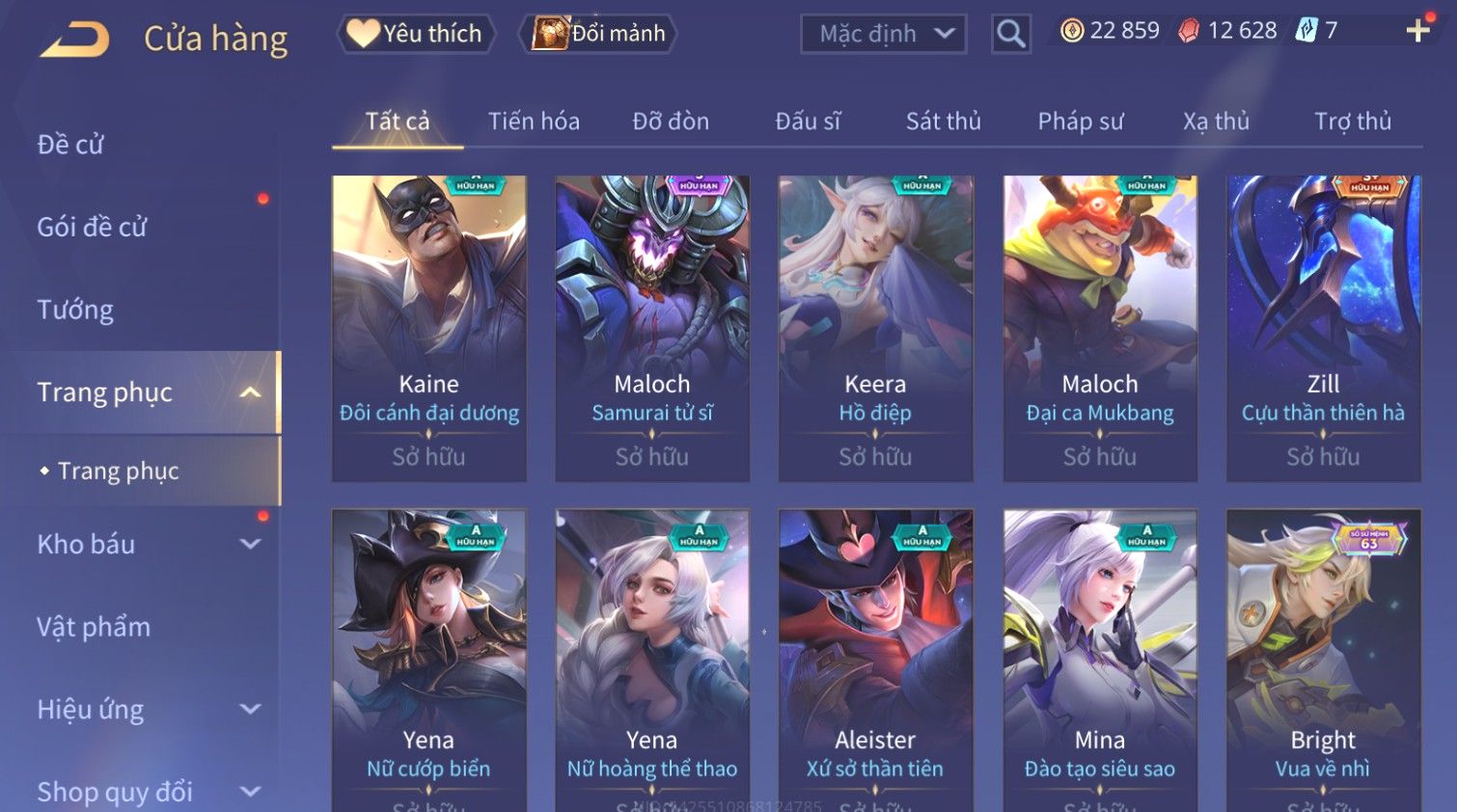Viewport: 1457px width, 812px height.
Task: Open Gói đề cử in sidebar
Action: [x=92, y=228]
